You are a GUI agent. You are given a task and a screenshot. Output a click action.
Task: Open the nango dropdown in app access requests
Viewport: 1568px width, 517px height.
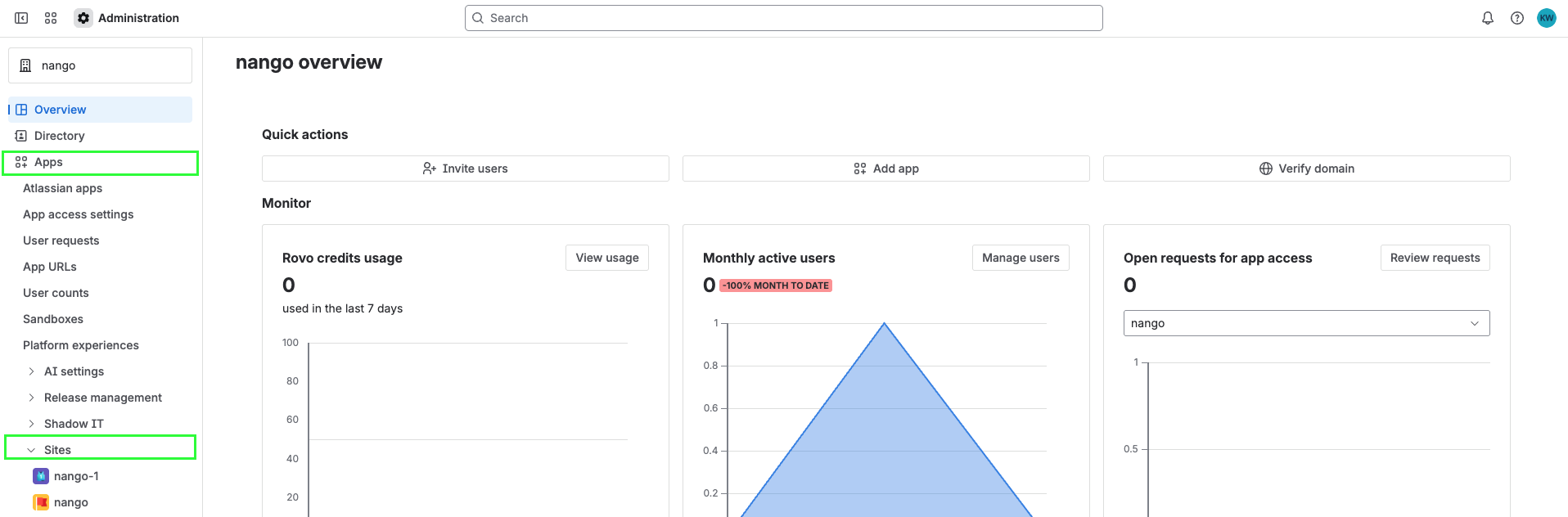(x=1306, y=323)
